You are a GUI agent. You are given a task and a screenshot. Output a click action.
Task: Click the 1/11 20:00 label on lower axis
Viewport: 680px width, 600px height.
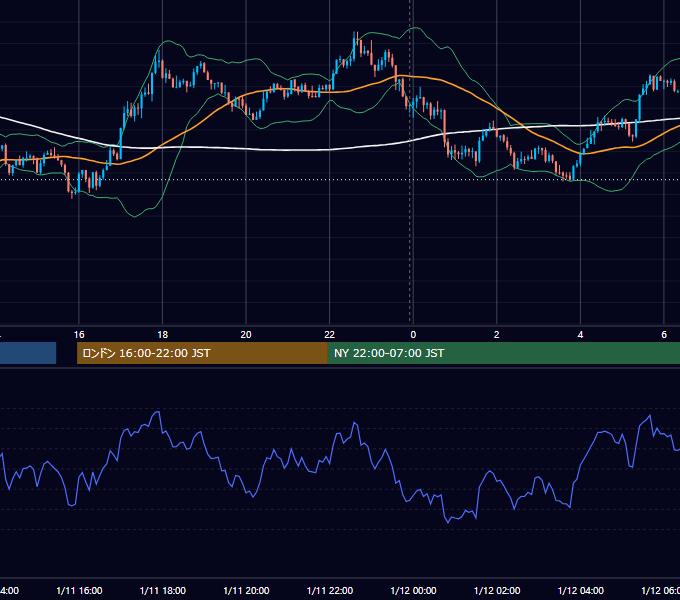(246, 591)
